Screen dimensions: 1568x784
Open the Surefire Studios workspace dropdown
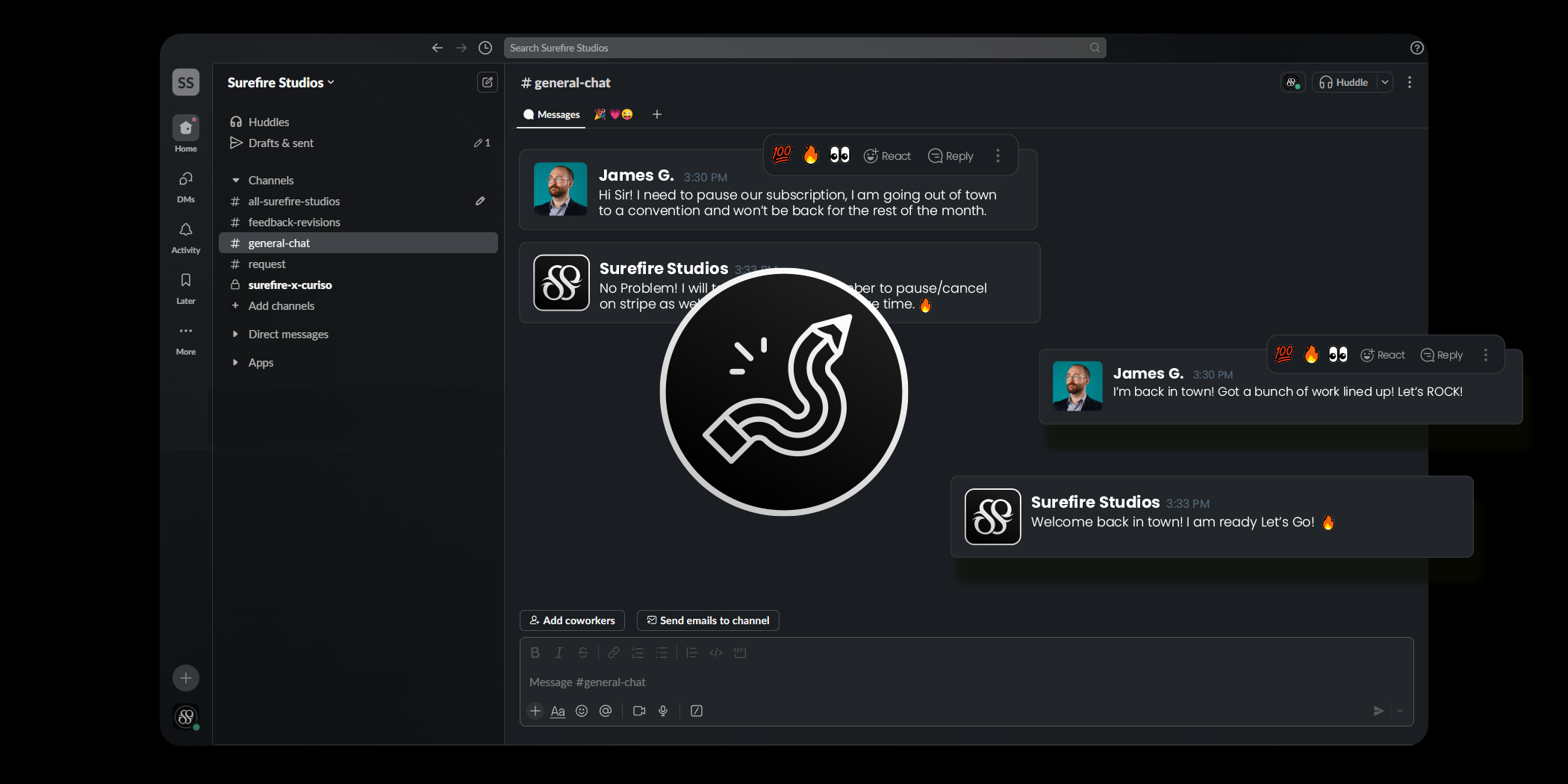[281, 82]
